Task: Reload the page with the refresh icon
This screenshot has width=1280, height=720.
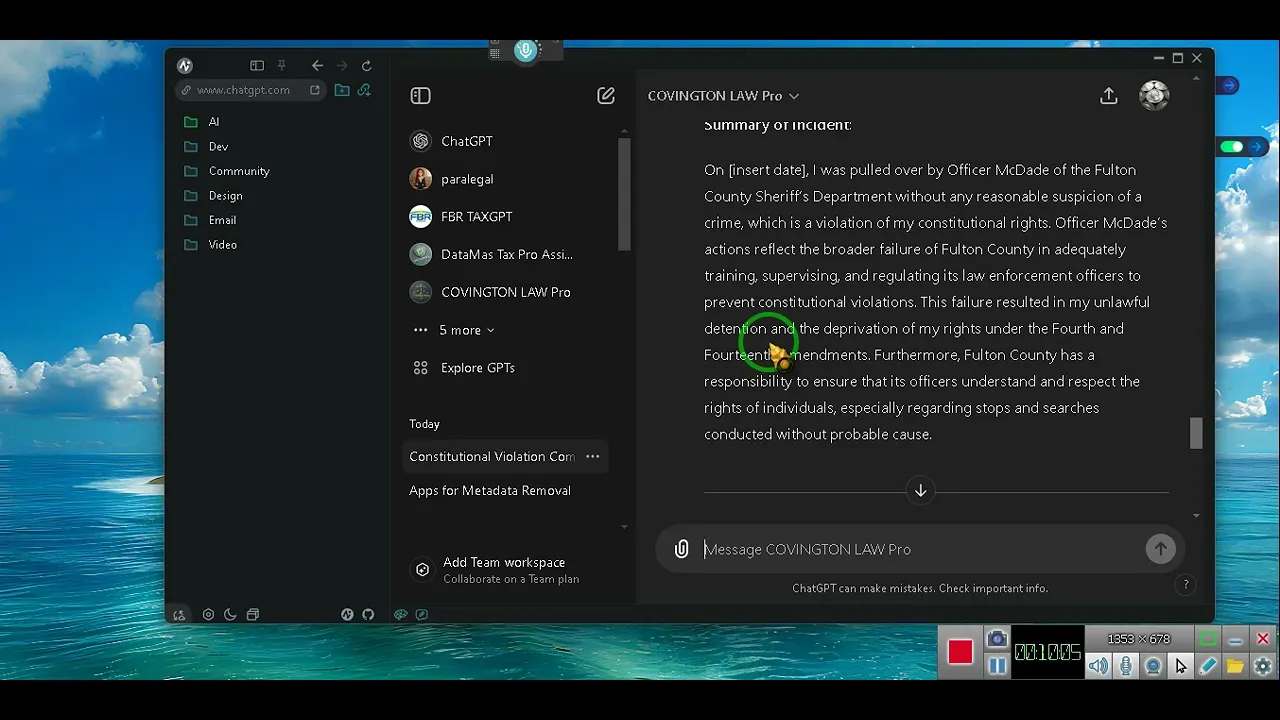Action: 367,66
